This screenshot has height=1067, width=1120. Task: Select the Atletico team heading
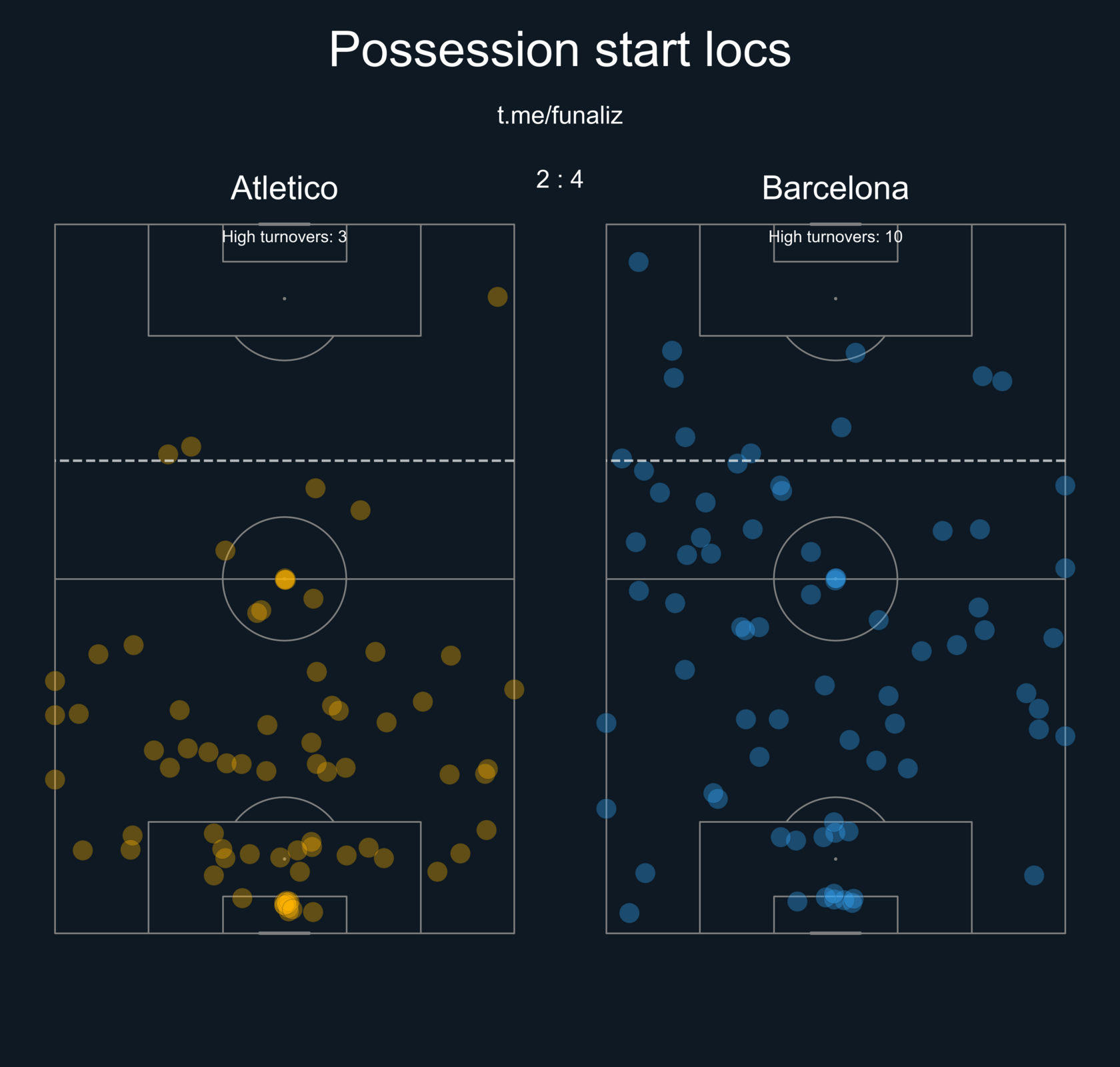tap(284, 188)
